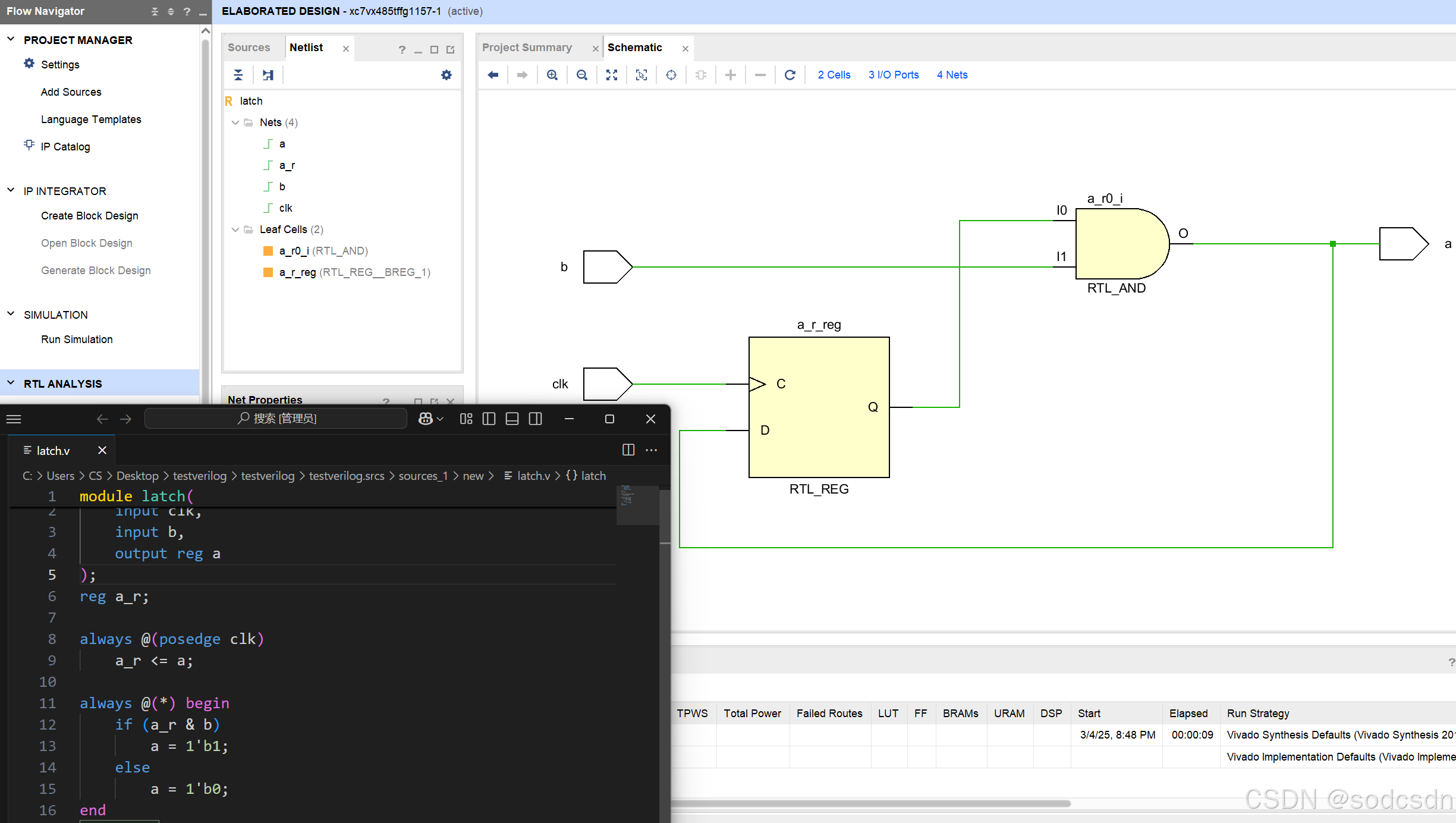This screenshot has width=1456, height=823.
Task: Collapse the Leaf Cells tree folder
Action: coord(235,230)
